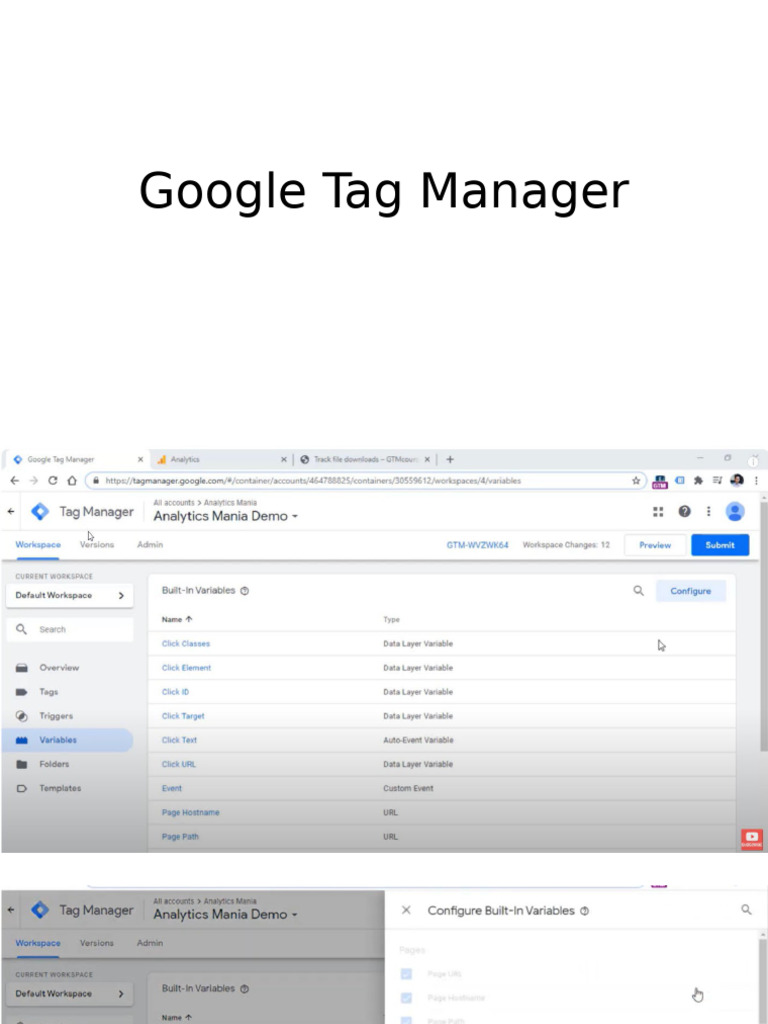Select Variables in the left sidebar
The image size is (768, 1024).
(x=67, y=740)
